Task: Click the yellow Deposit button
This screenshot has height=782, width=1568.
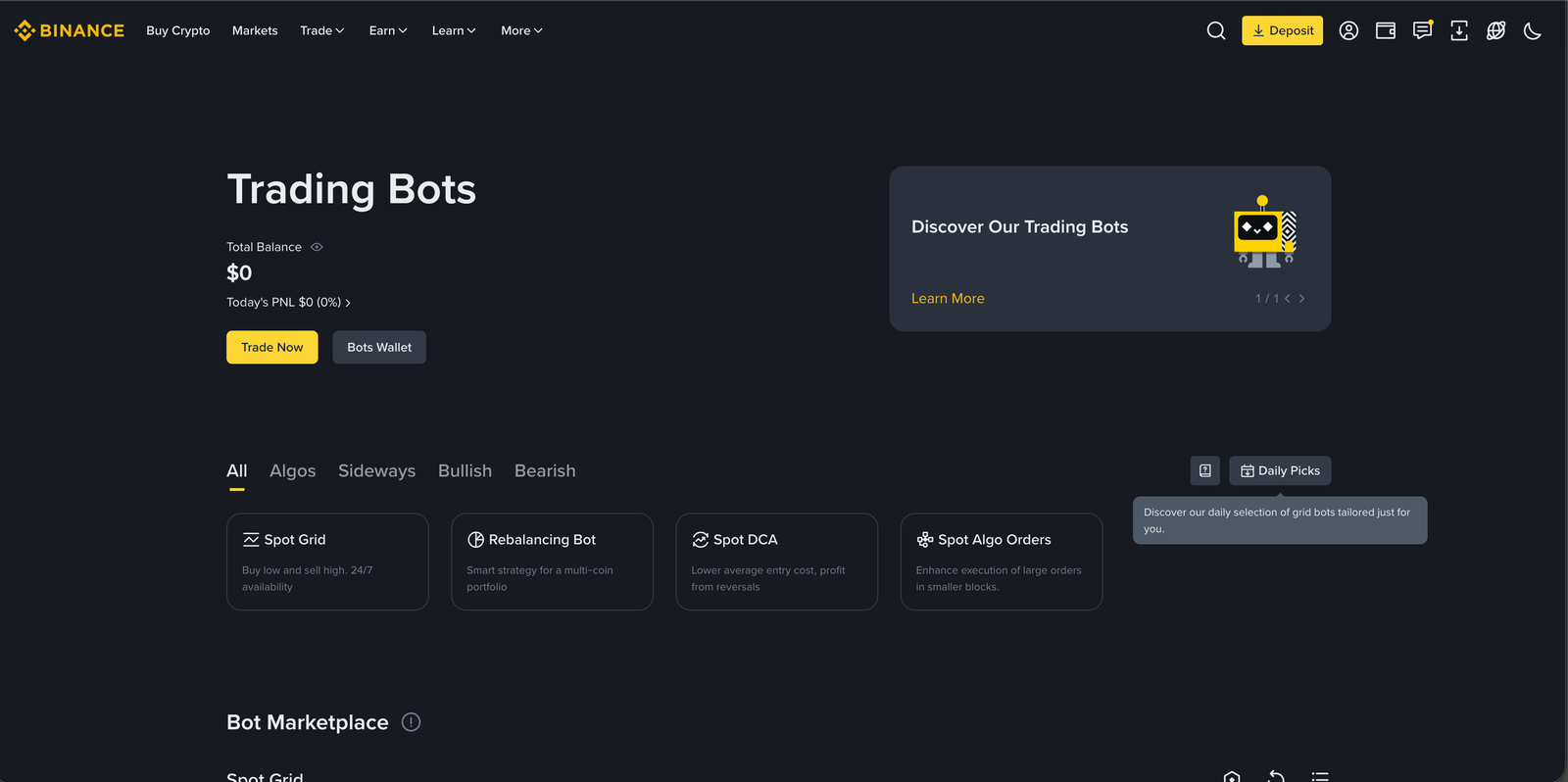Action: [x=1283, y=30]
